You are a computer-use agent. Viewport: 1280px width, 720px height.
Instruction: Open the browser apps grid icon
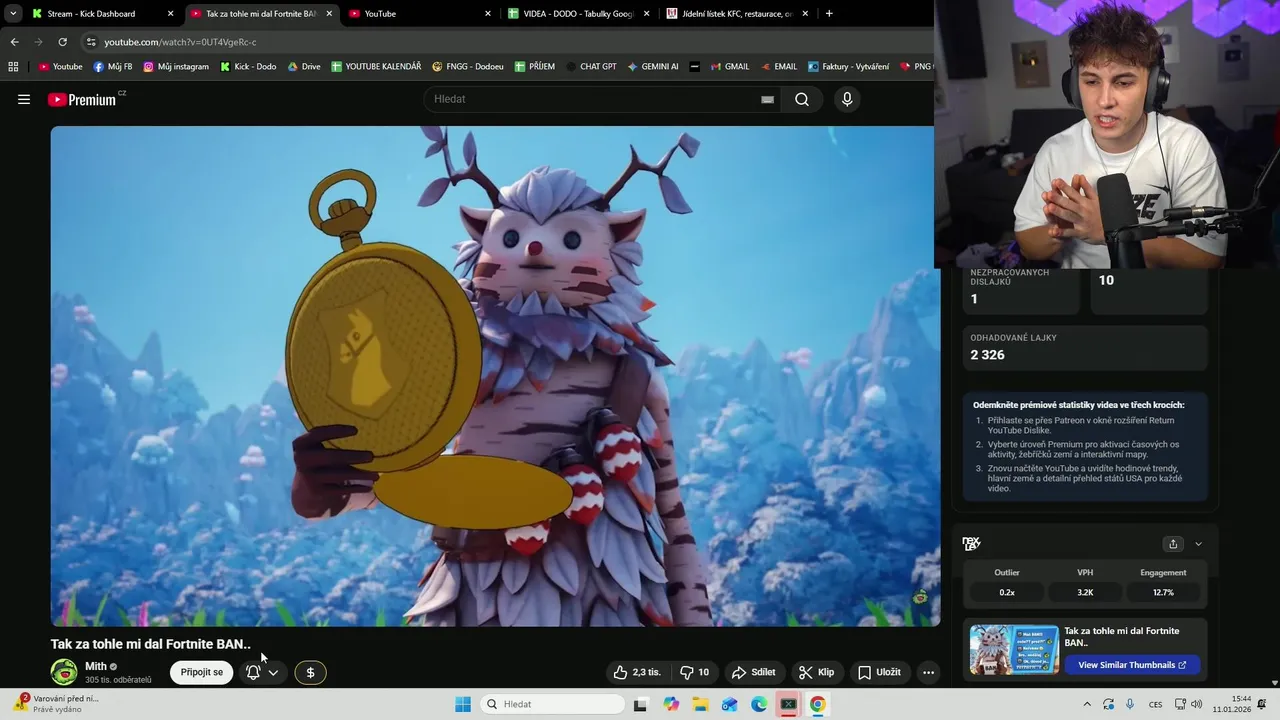pyautogui.click(x=13, y=67)
